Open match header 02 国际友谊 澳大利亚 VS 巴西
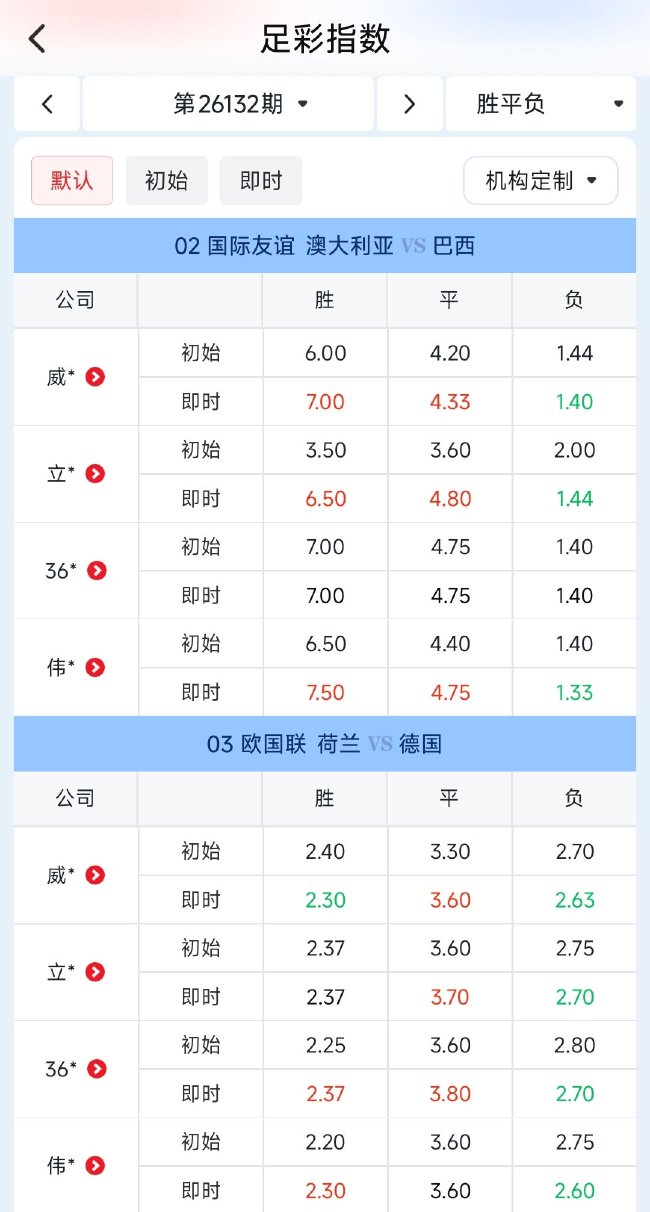Screen dimensions: 650x1212 pos(325,246)
